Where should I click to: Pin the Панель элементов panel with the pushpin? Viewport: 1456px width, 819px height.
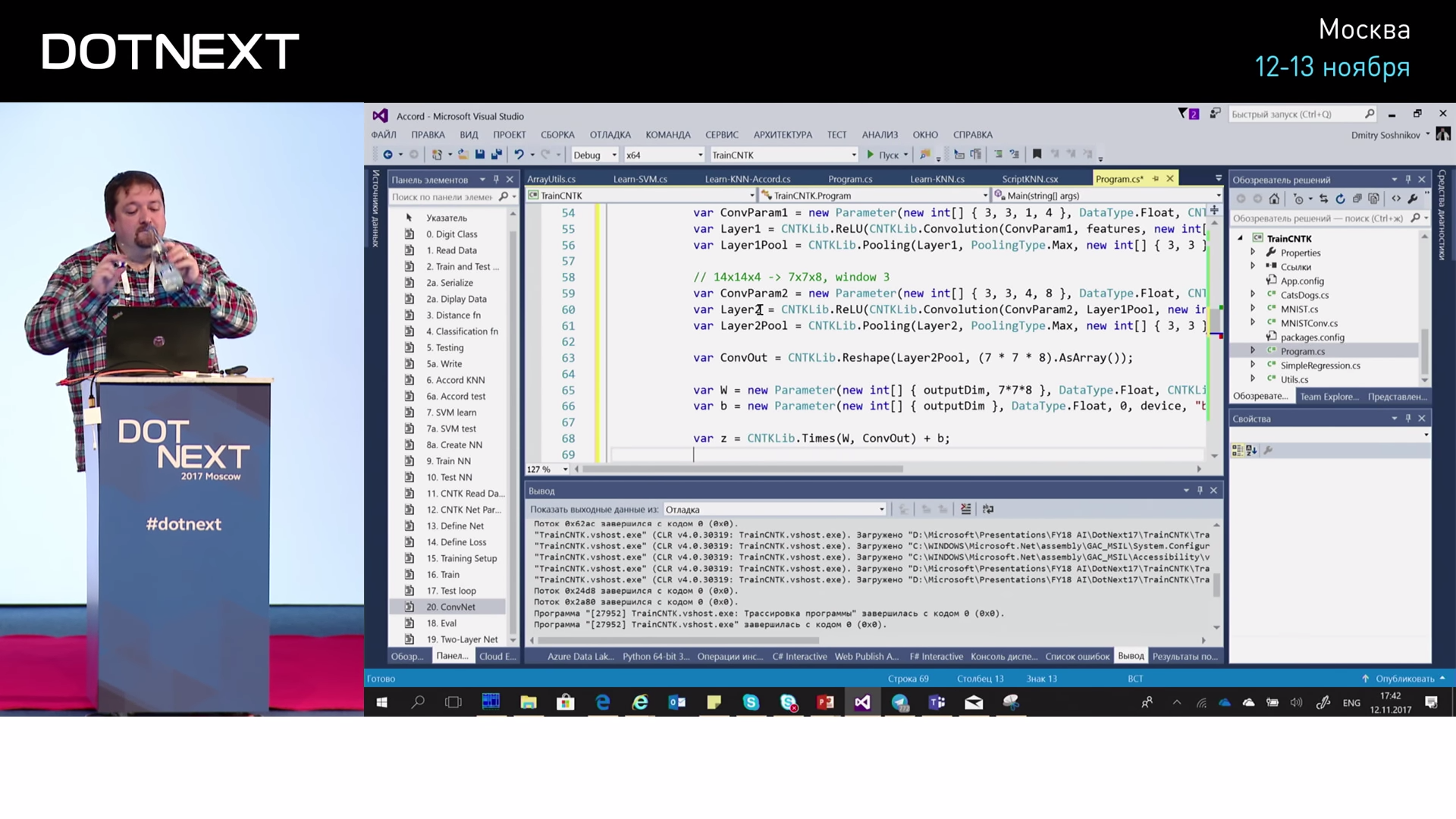[x=496, y=180]
